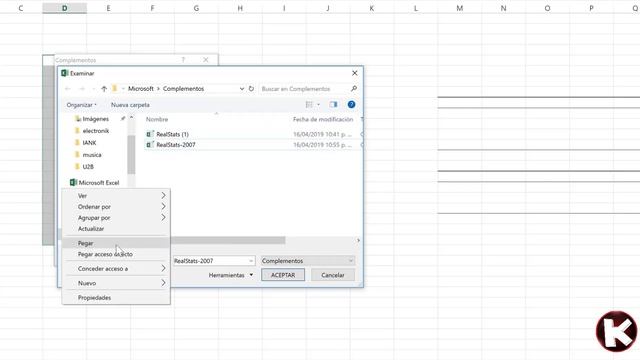Sort files by Nombre column header
This screenshot has width=640, height=360.
tap(157, 119)
